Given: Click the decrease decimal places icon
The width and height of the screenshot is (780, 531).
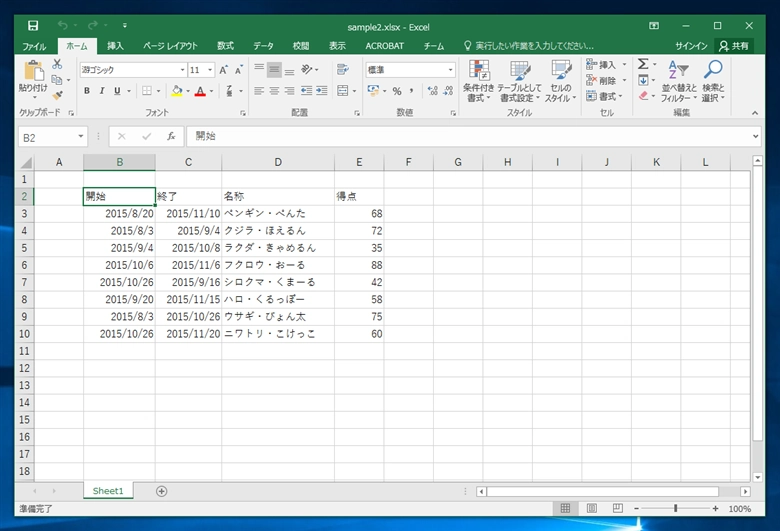Looking at the screenshot, I should point(448,91).
